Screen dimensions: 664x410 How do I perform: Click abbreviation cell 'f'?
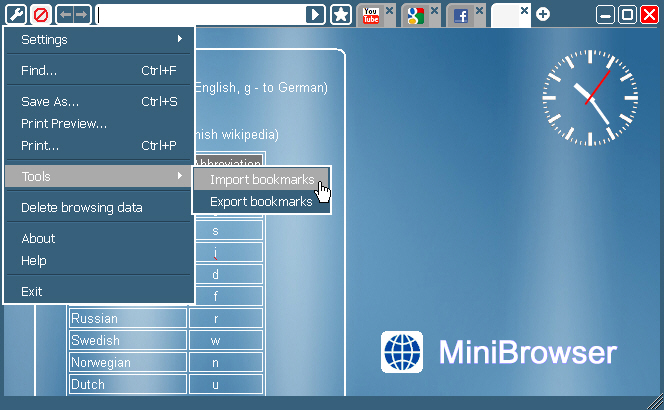tap(229, 296)
